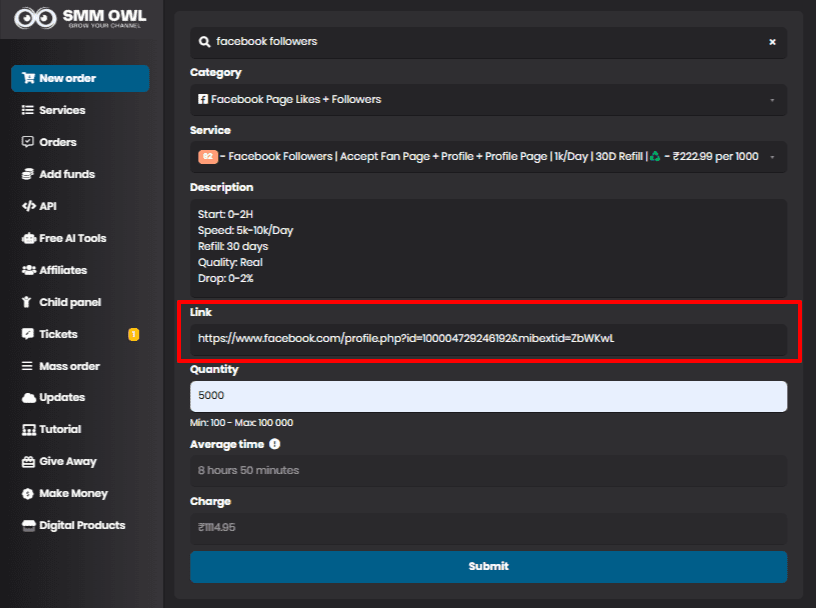Click the Link input field
The height and width of the screenshot is (608, 816).
[488, 339]
